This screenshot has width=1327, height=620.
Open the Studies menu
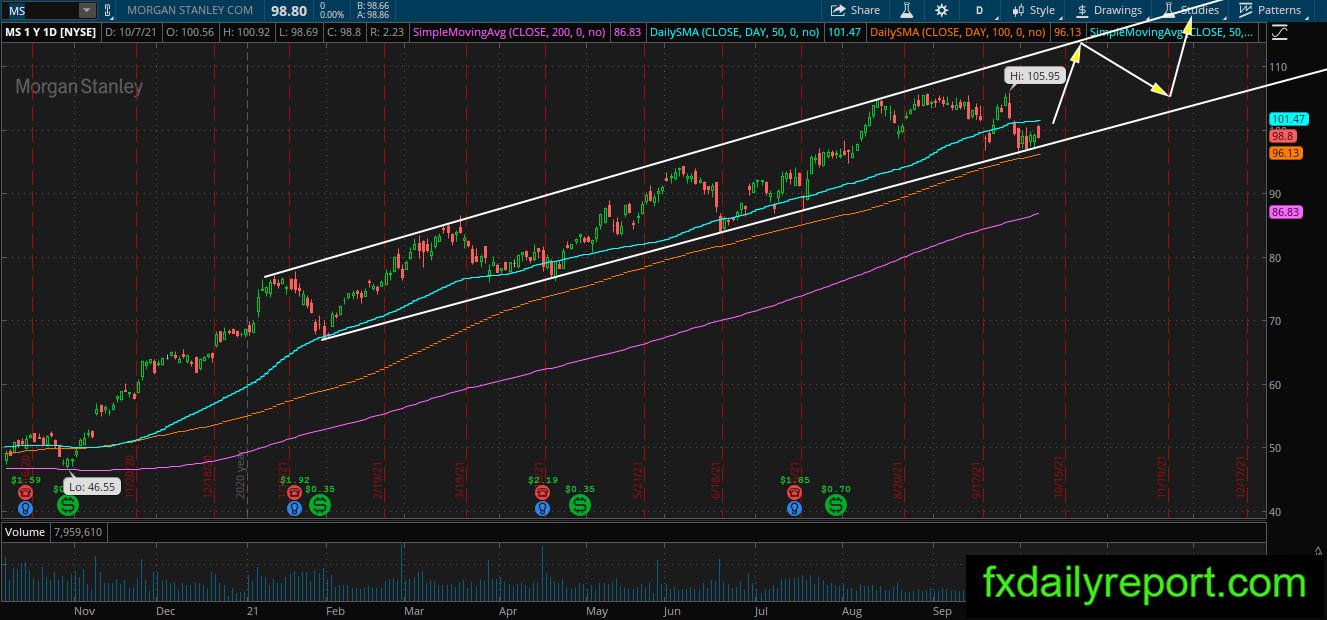1190,10
